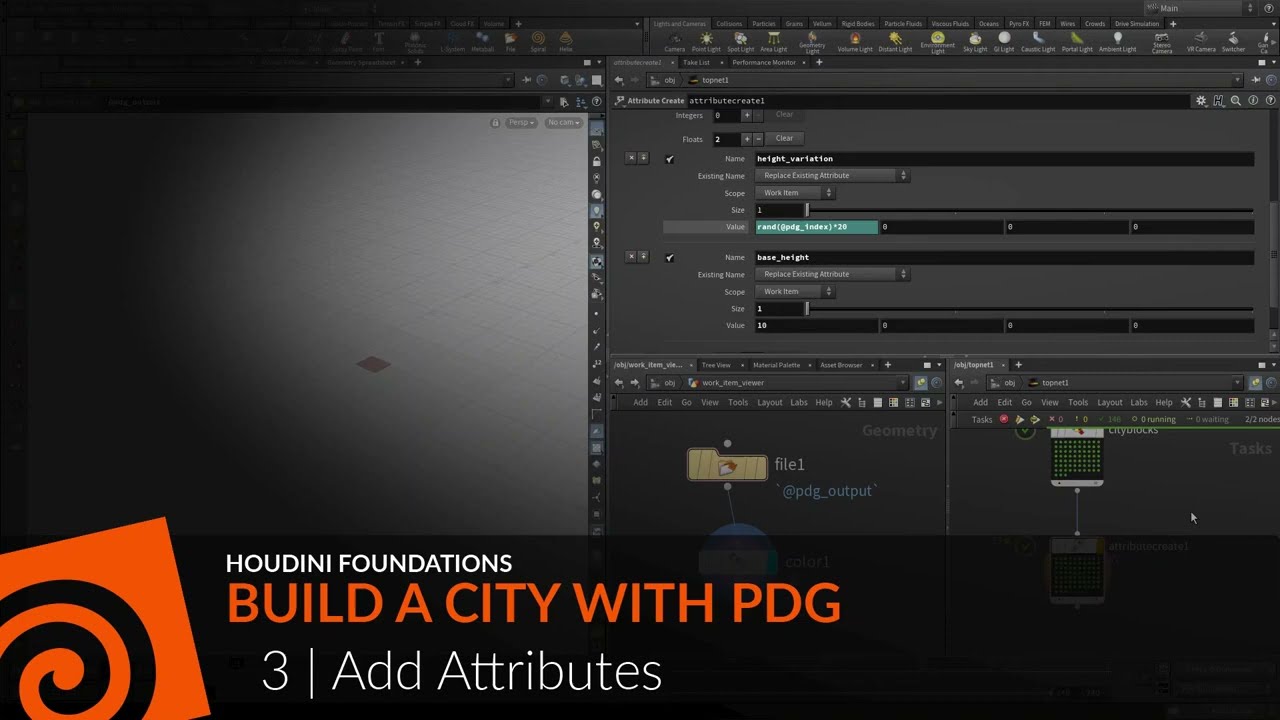1280x720 pixels.
Task: Toggle the viewport lock icon
Action: [495, 122]
